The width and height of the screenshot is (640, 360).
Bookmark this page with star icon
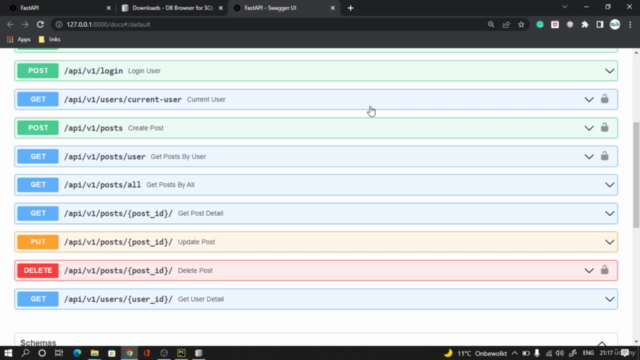[521, 24]
